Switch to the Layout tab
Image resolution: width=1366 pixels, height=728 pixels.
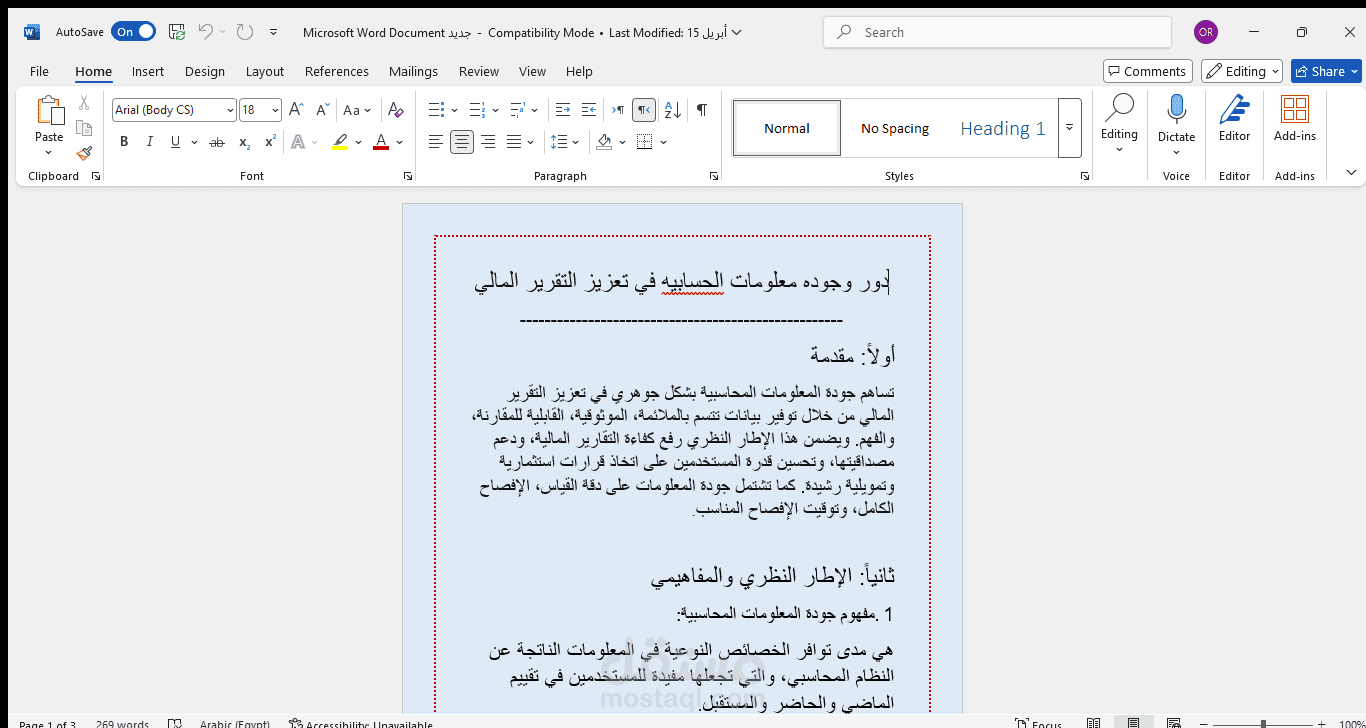coord(265,71)
